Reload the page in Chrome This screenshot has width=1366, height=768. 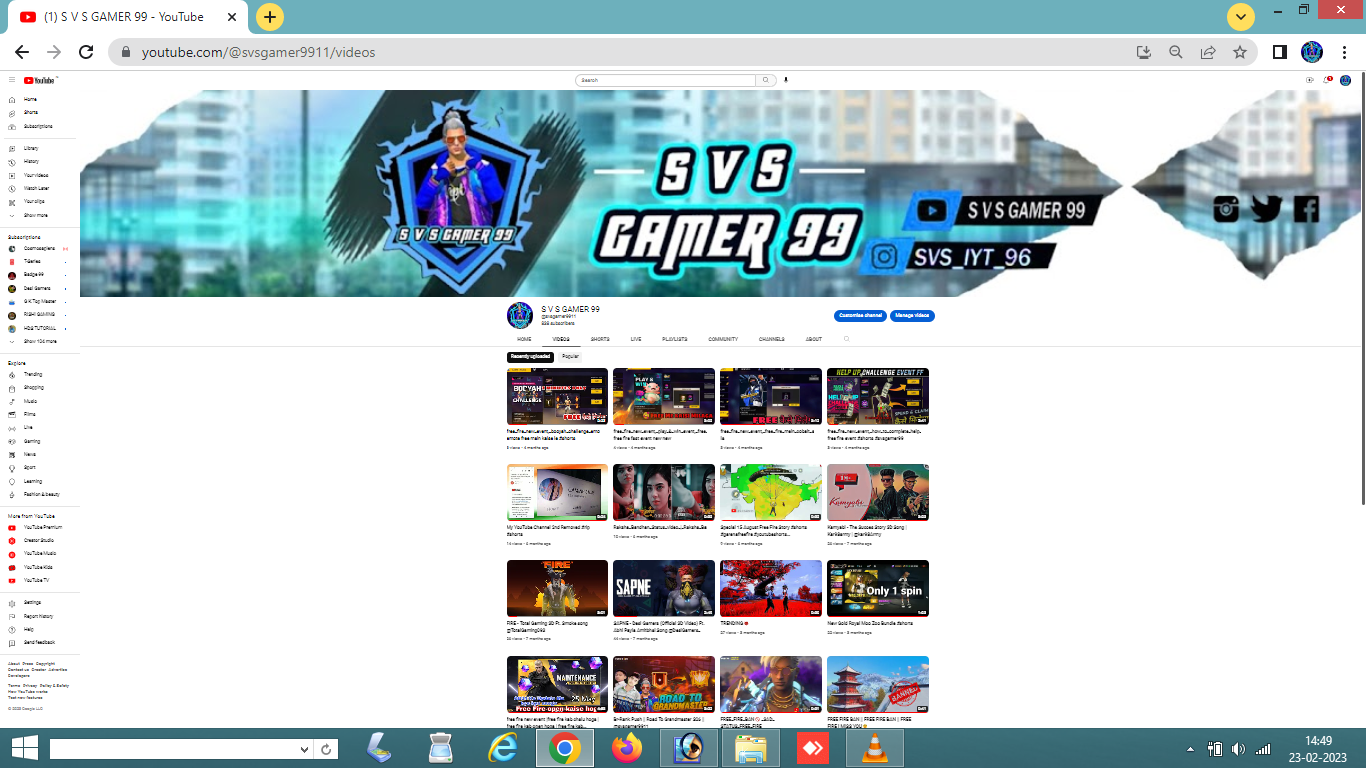(x=87, y=52)
